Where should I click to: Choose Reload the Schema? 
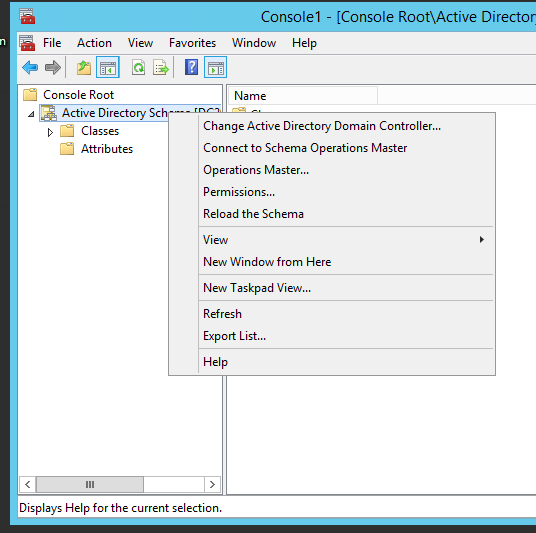pyautogui.click(x=332, y=214)
